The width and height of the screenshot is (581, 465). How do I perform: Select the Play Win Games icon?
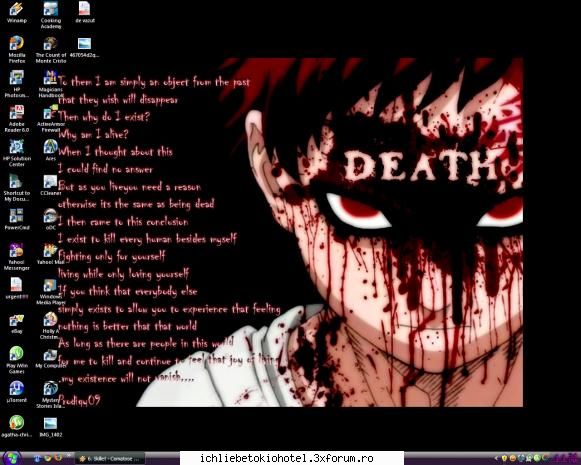17,360
